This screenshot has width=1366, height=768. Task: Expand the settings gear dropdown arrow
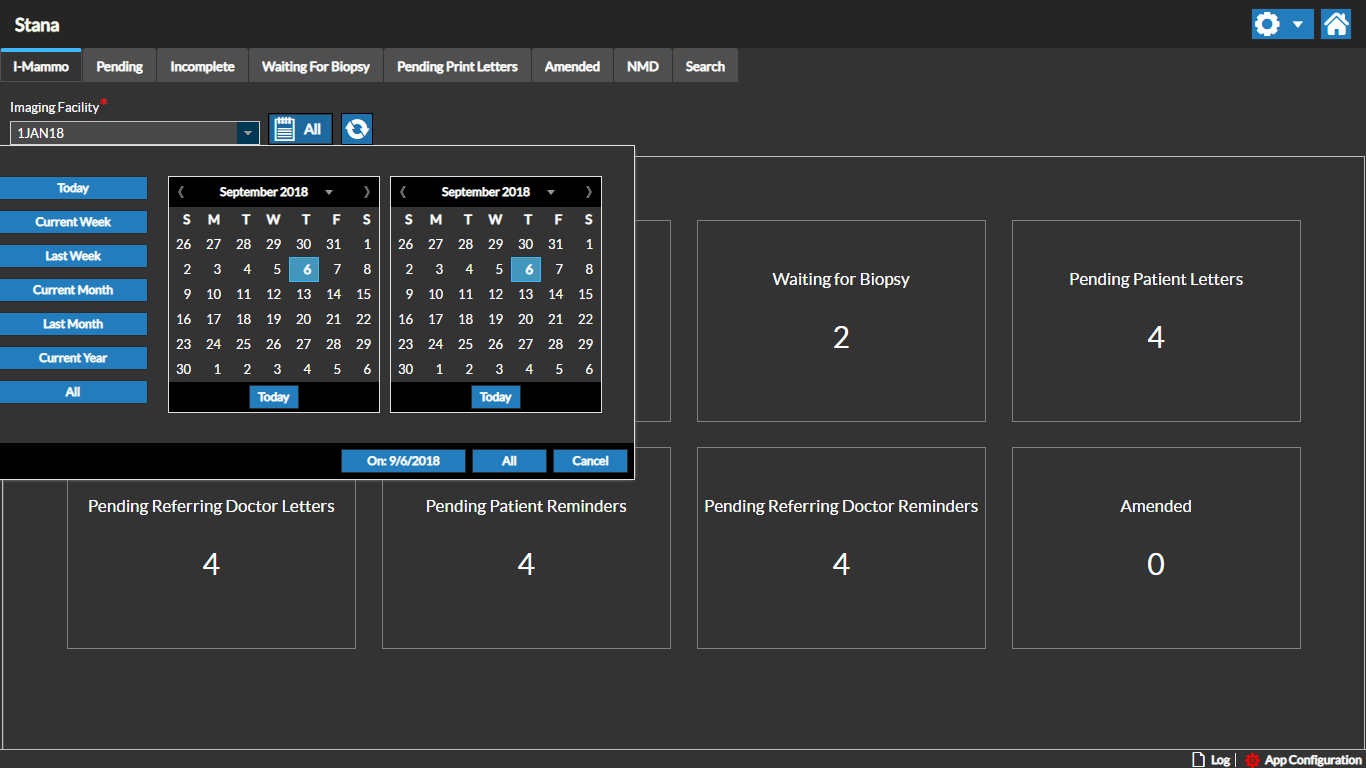pos(1297,24)
